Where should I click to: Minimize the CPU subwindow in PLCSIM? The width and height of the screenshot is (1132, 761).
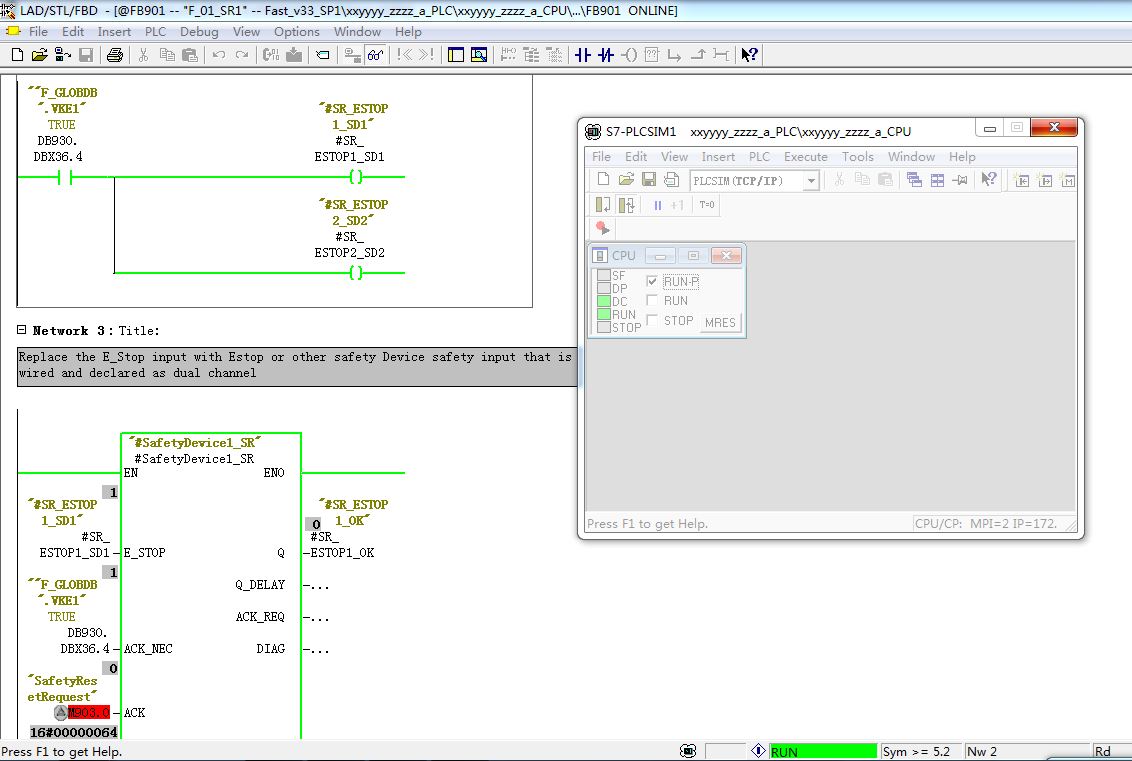tap(660, 256)
